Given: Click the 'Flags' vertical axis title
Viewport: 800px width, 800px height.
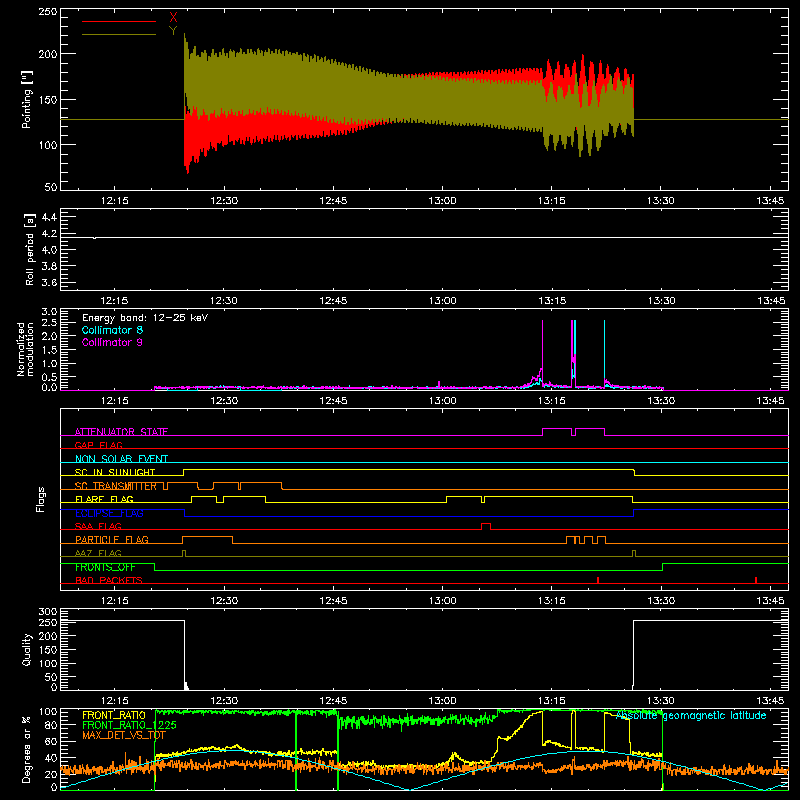Looking at the screenshot, I should point(41,499).
